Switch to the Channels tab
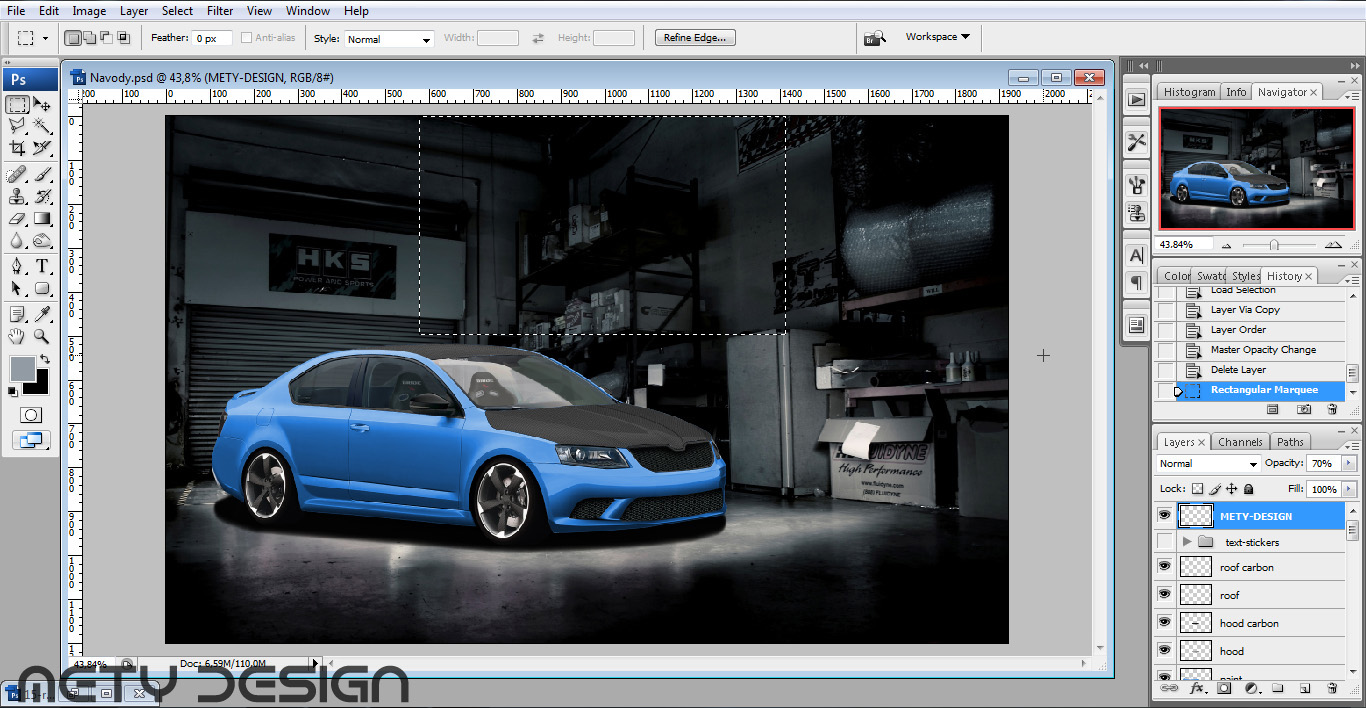Screen dimensions: 1366x708 [1240, 442]
